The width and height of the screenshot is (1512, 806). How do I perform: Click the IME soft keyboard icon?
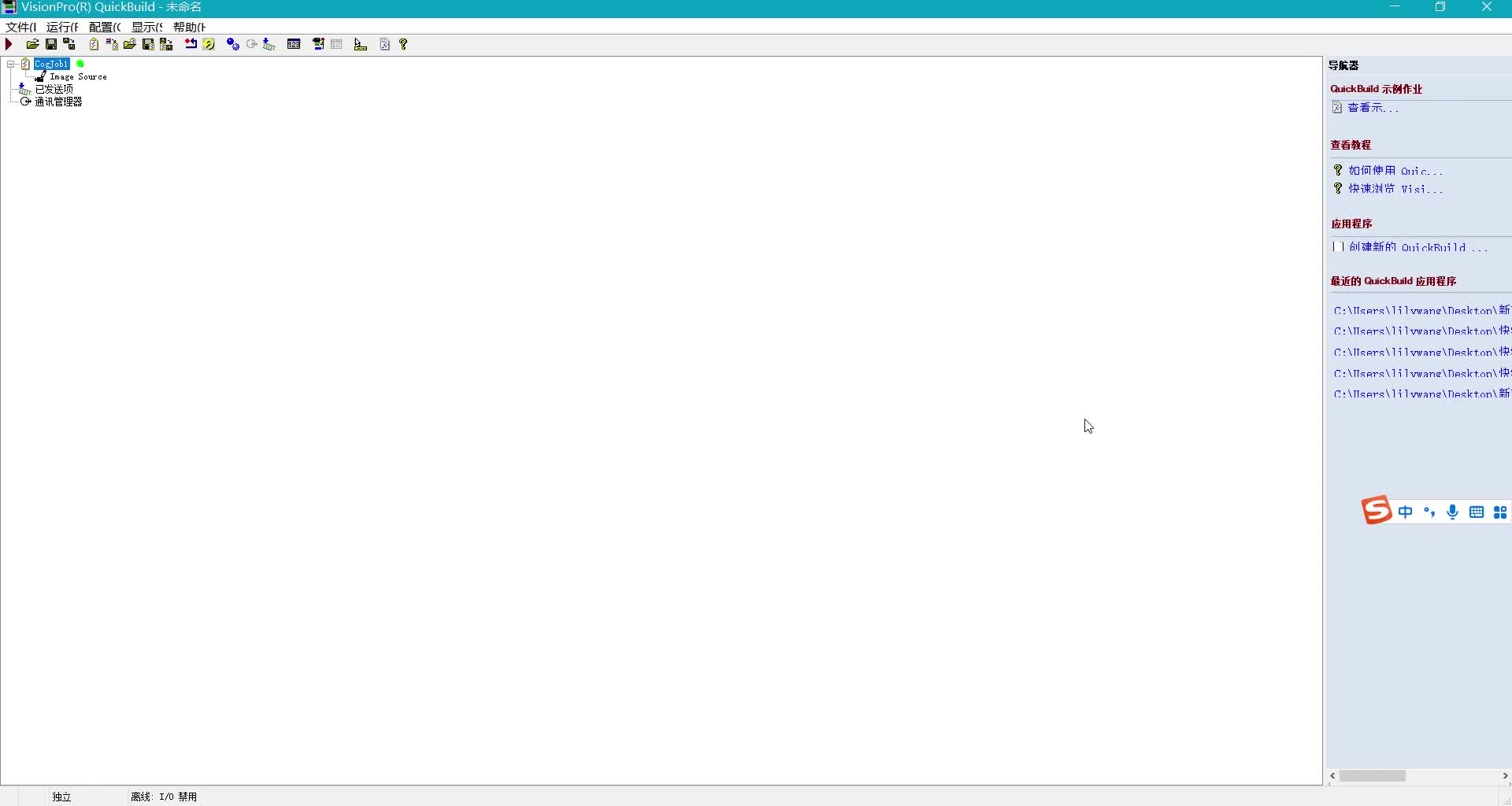click(1477, 513)
